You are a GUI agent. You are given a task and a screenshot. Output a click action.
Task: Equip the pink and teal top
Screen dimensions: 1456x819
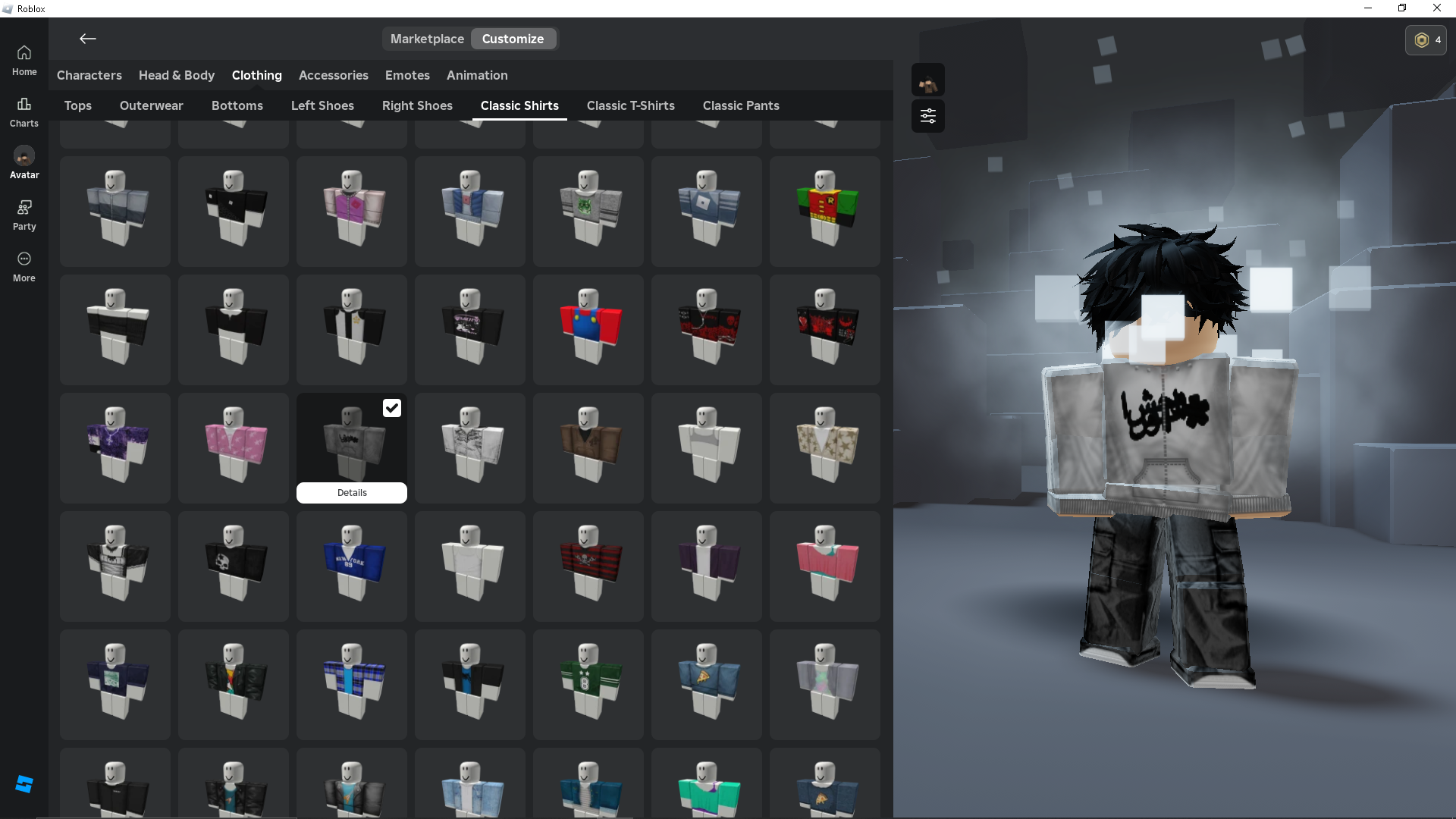coord(825,566)
